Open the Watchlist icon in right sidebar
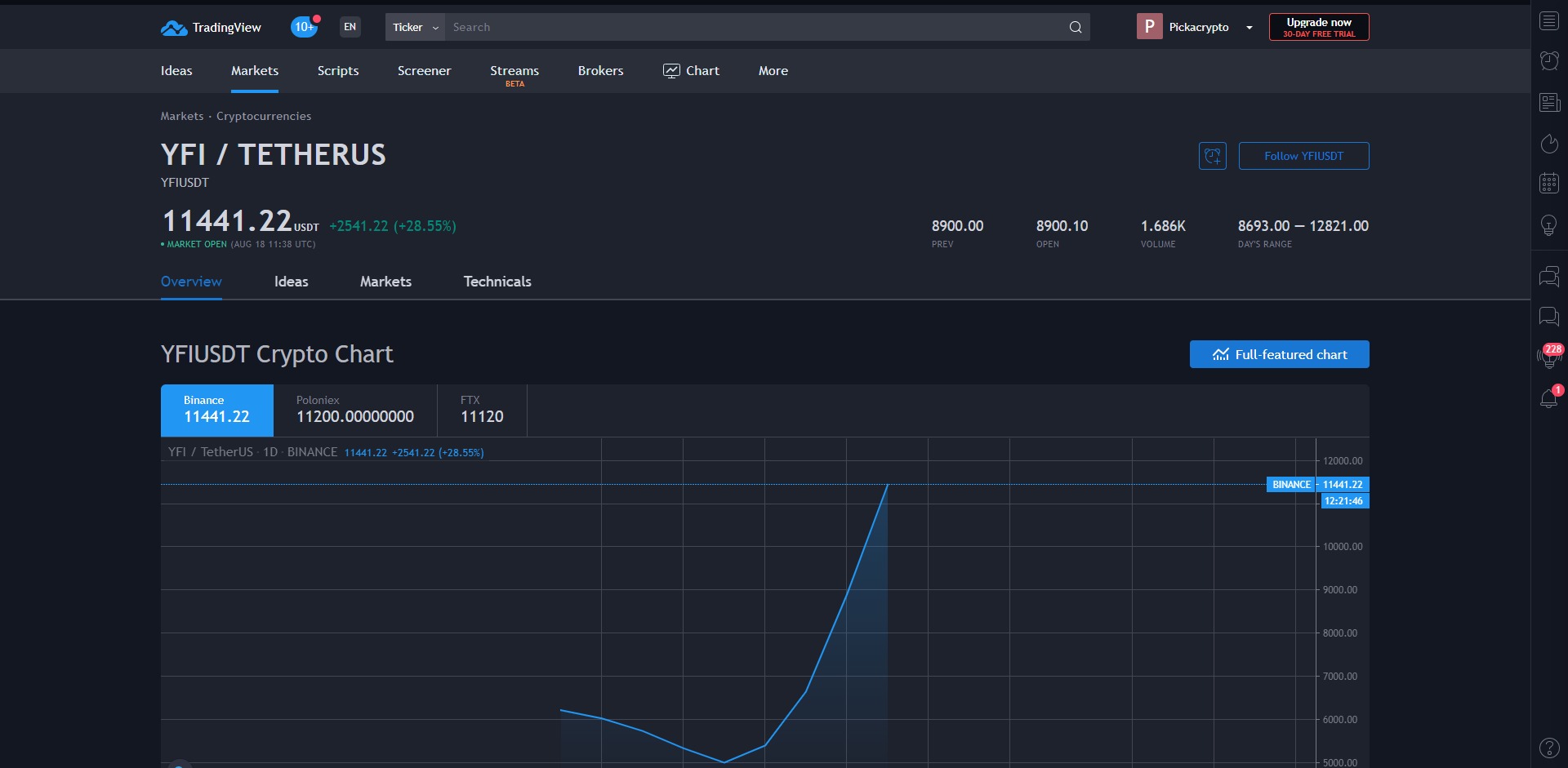Image resolution: width=1568 pixels, height=768 pixels. pyautogui.click(x=1549, y=21)
